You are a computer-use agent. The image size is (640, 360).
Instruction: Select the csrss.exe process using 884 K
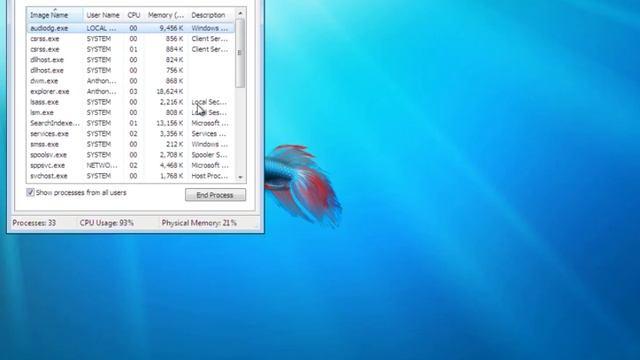pos(131,49)
